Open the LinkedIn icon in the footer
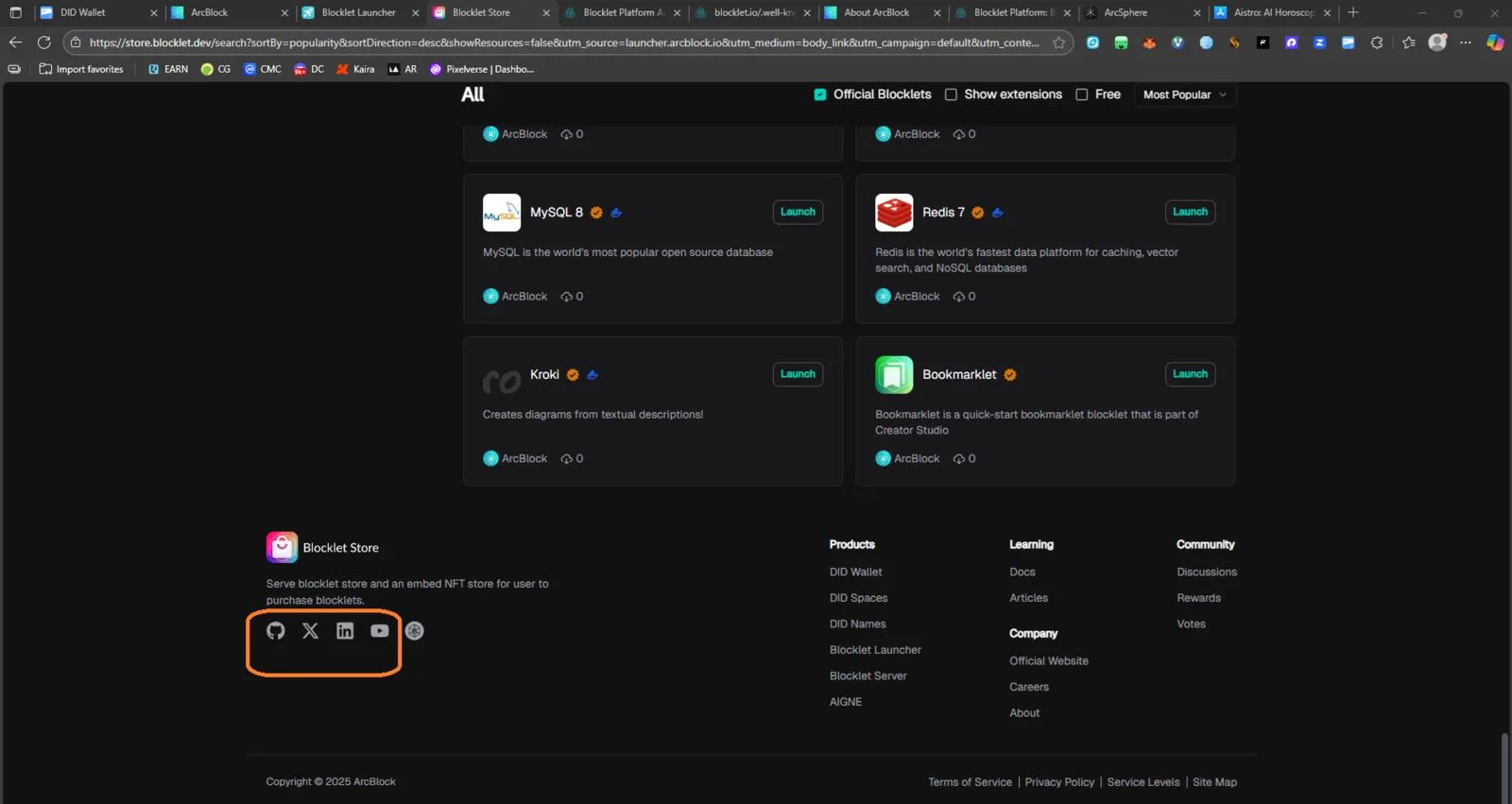The width and height of the screenshot is (1512, 804). point(345,631)
